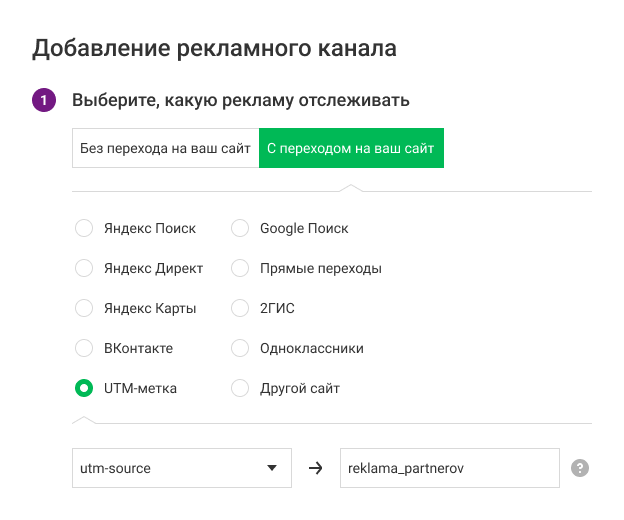Screen dimensions: 624x520
Task: Toggle the UTM-метка radio button
Action: (x=85, y=388)
